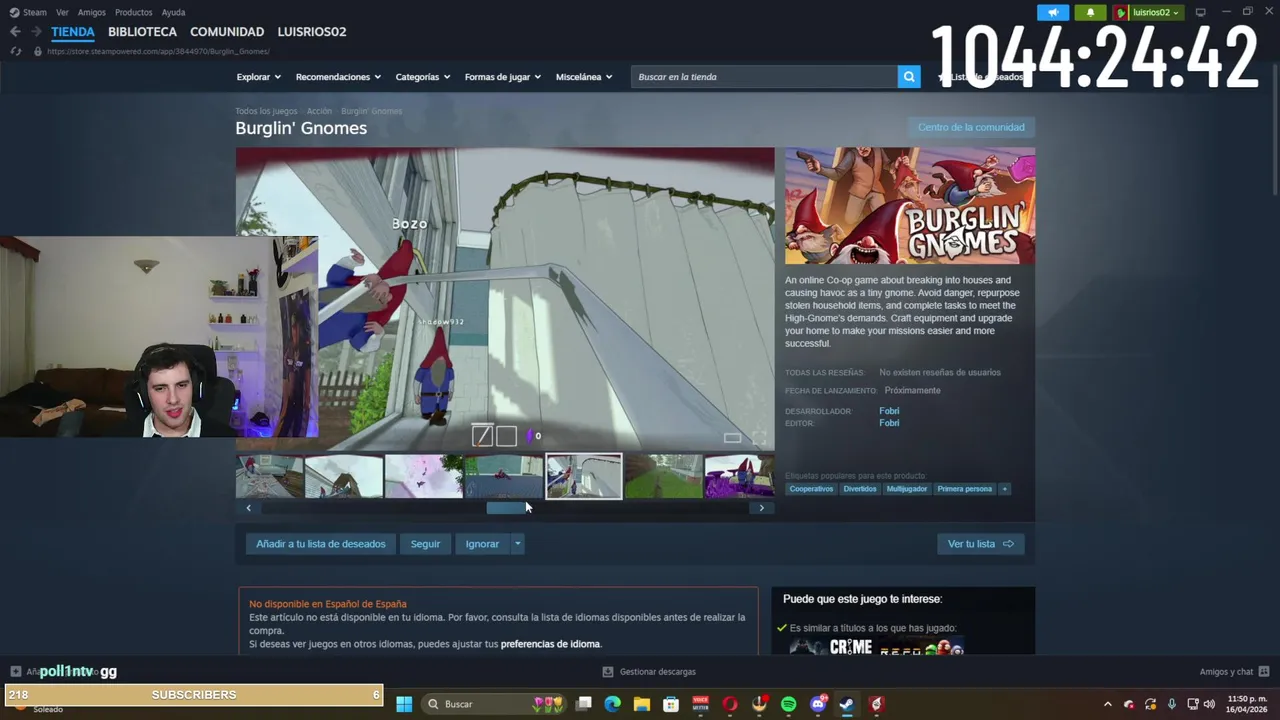Click the Todos los juegos breadcrumb
This screenshot has height=720, width=1280.
coord(266,111)
